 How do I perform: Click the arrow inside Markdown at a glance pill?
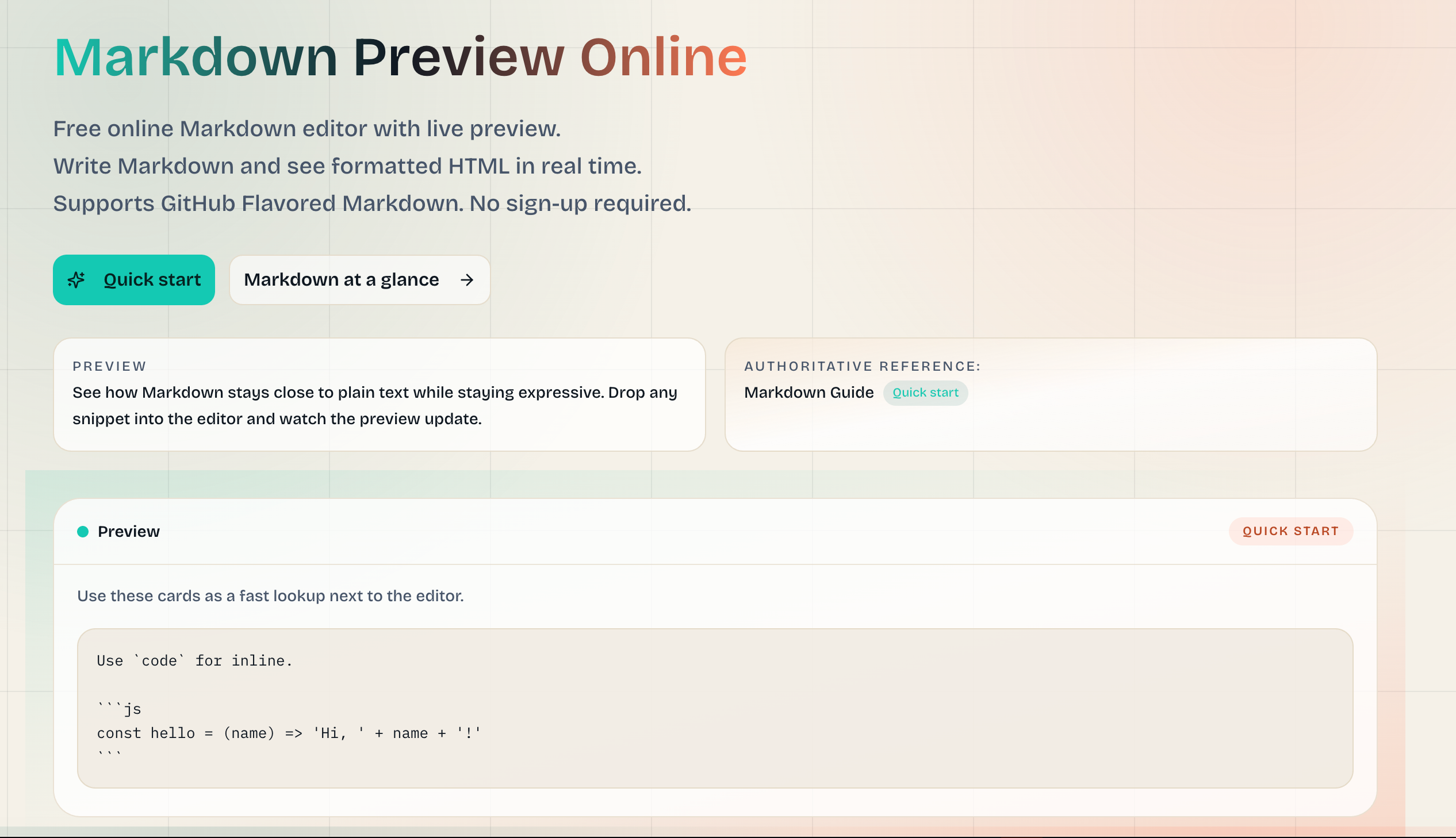click(466, 280)
